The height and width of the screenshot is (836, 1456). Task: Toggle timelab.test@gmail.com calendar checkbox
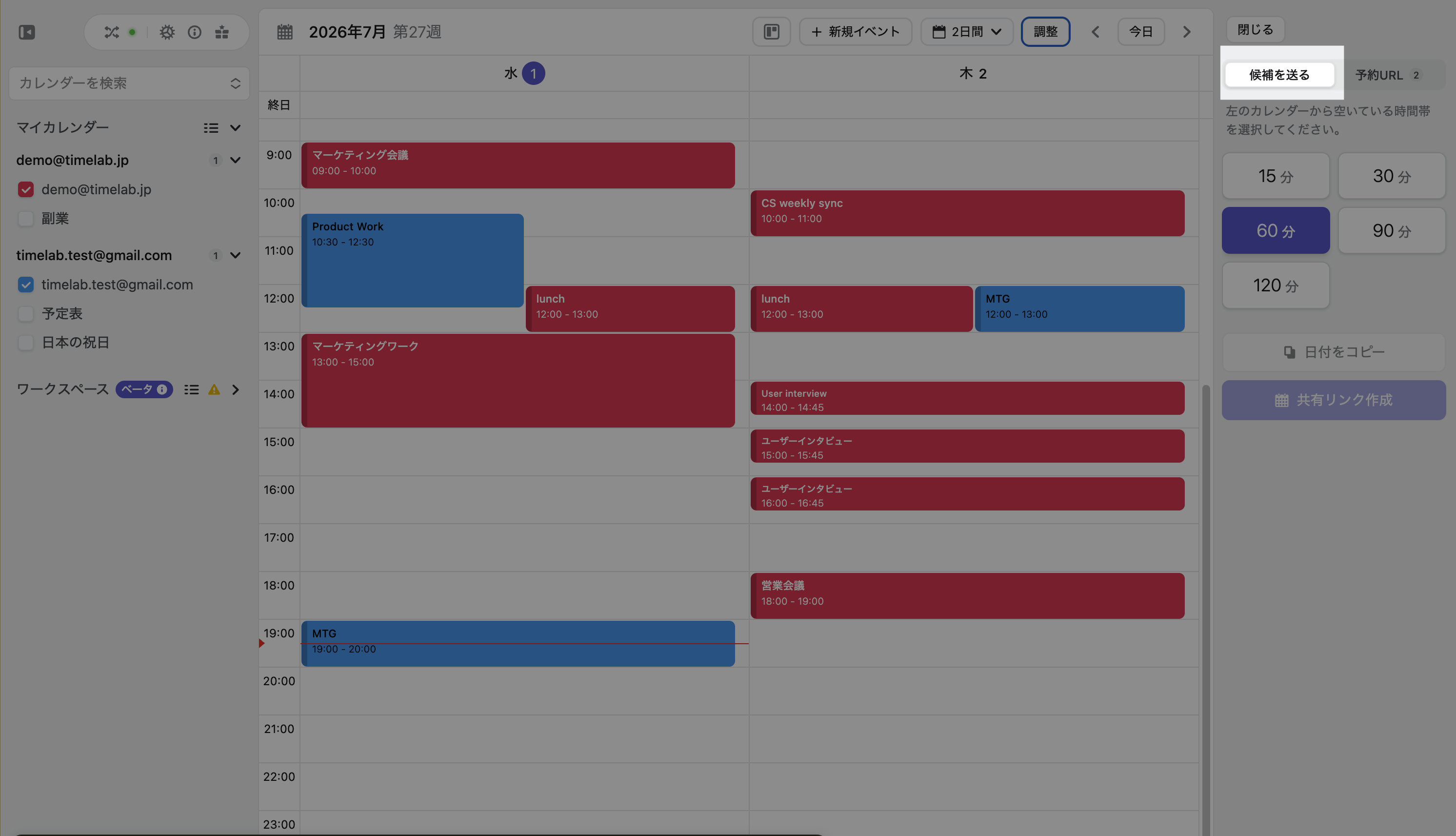click(x=26, y=285)
